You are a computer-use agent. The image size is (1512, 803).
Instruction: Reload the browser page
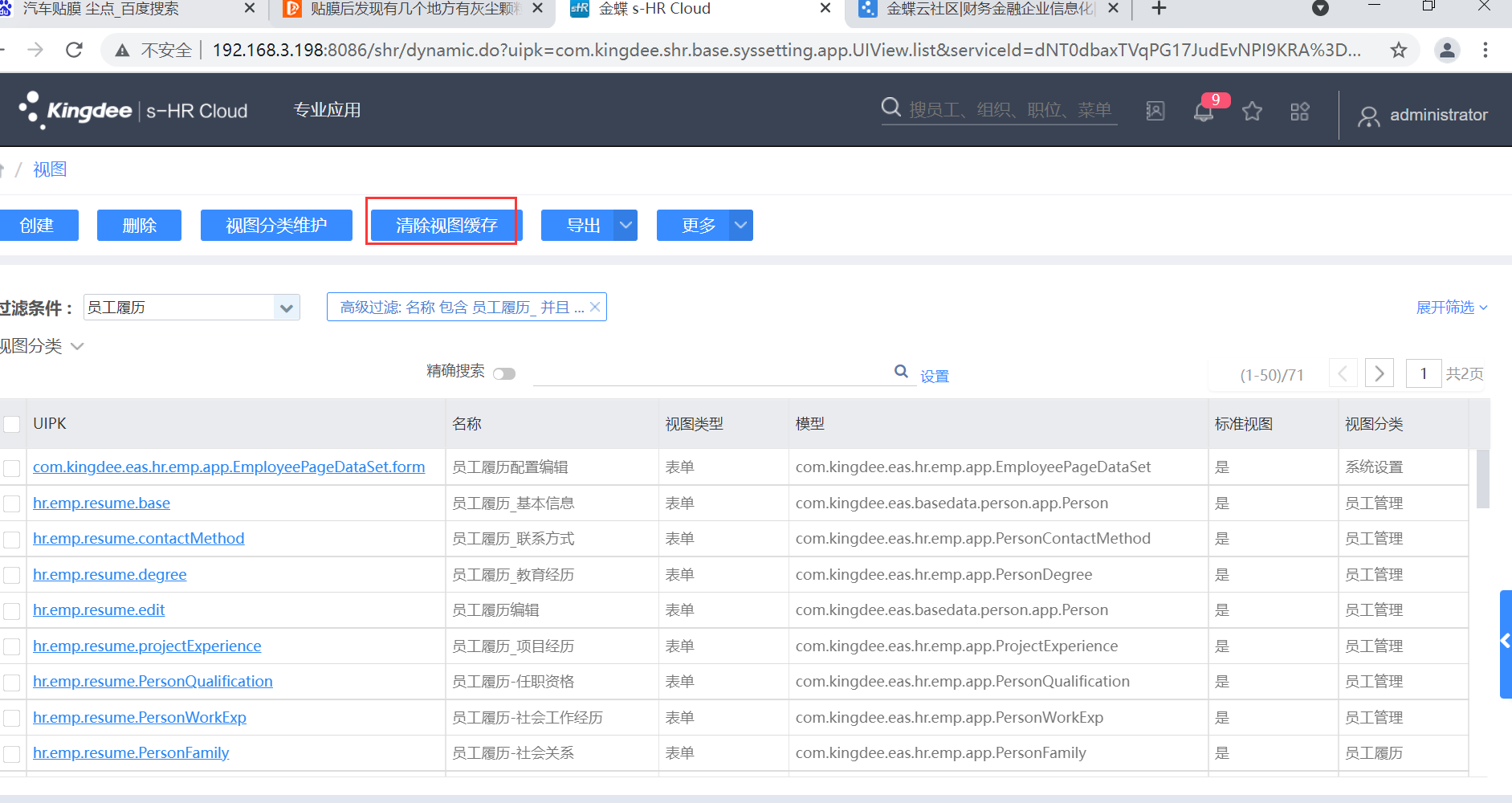tap(75, 50)
